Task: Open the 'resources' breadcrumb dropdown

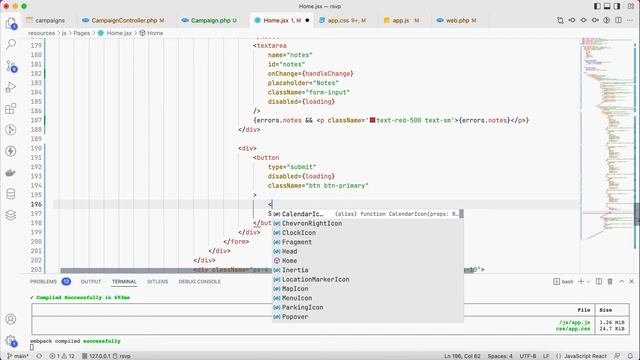Action: (42, 33)
